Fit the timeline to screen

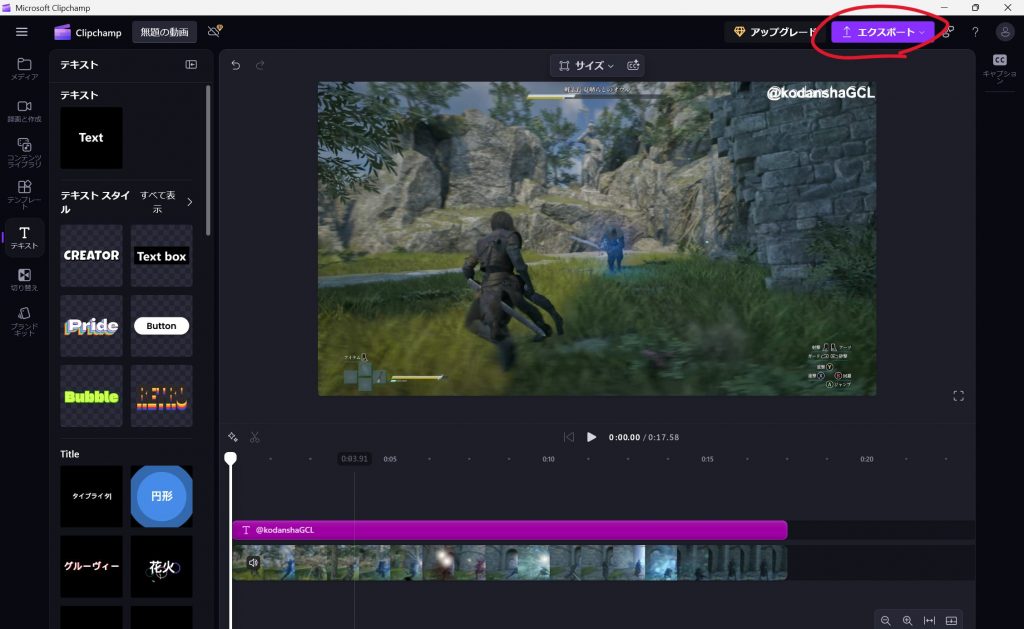tap(929, 621)
